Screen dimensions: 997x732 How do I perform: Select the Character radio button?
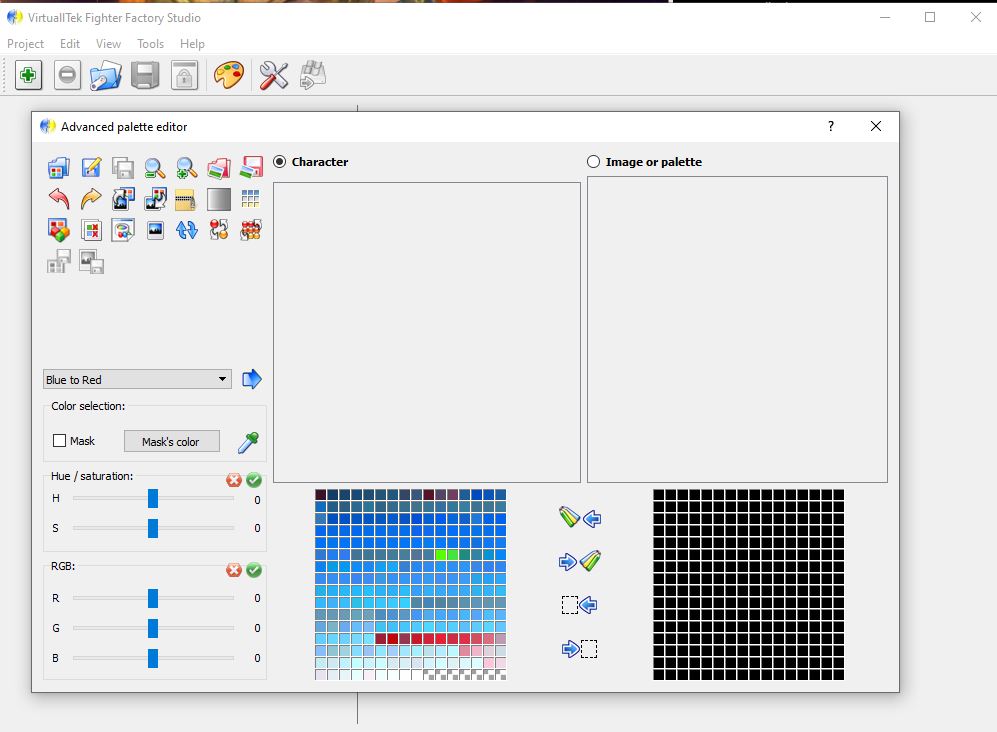pyautogui.click(x=279, y=162)
